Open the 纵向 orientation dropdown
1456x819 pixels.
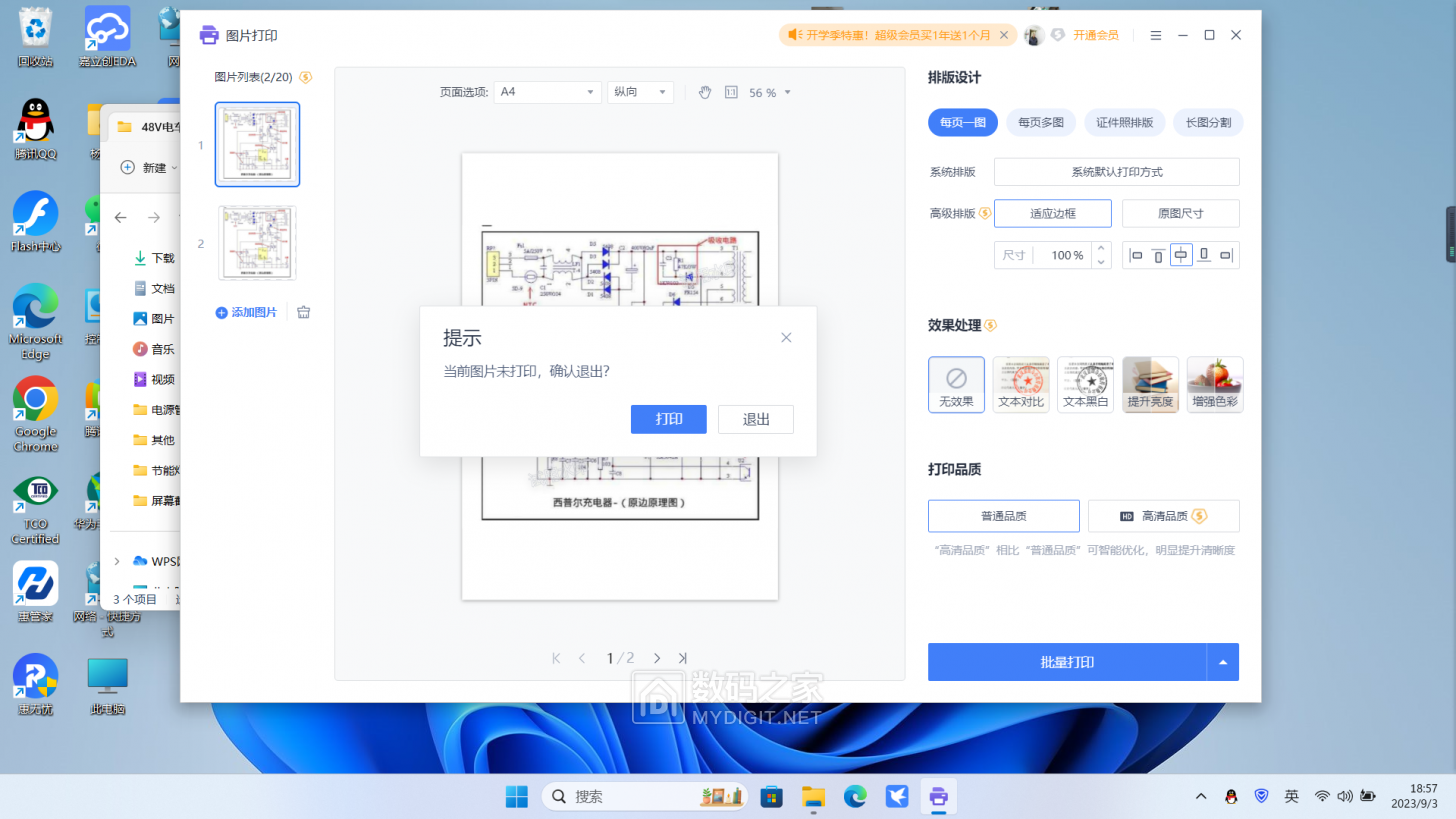coord(640,92)
